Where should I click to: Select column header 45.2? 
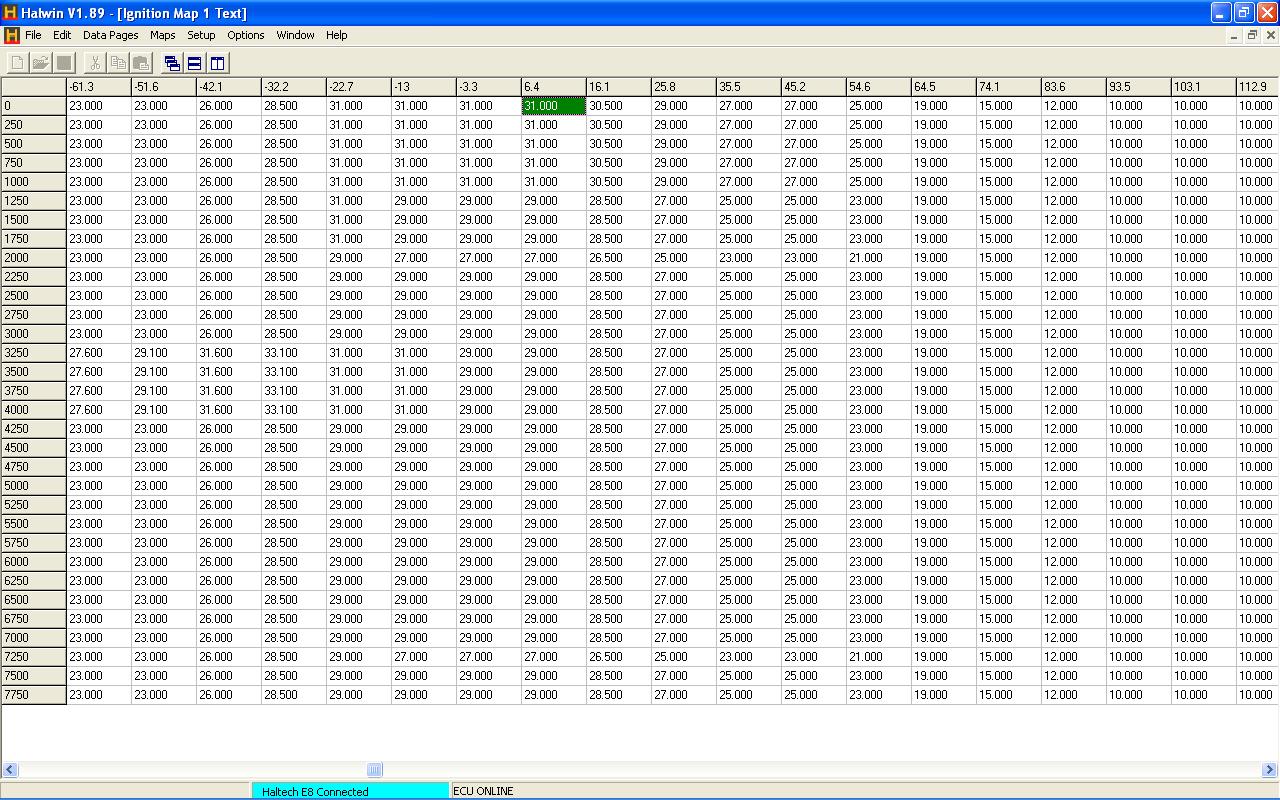pos(814,87)
